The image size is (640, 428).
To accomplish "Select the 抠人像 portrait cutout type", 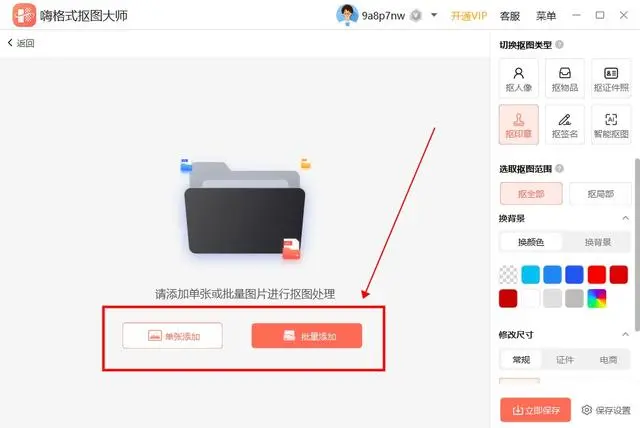I will pyautogui.click(x=518, y=78).
